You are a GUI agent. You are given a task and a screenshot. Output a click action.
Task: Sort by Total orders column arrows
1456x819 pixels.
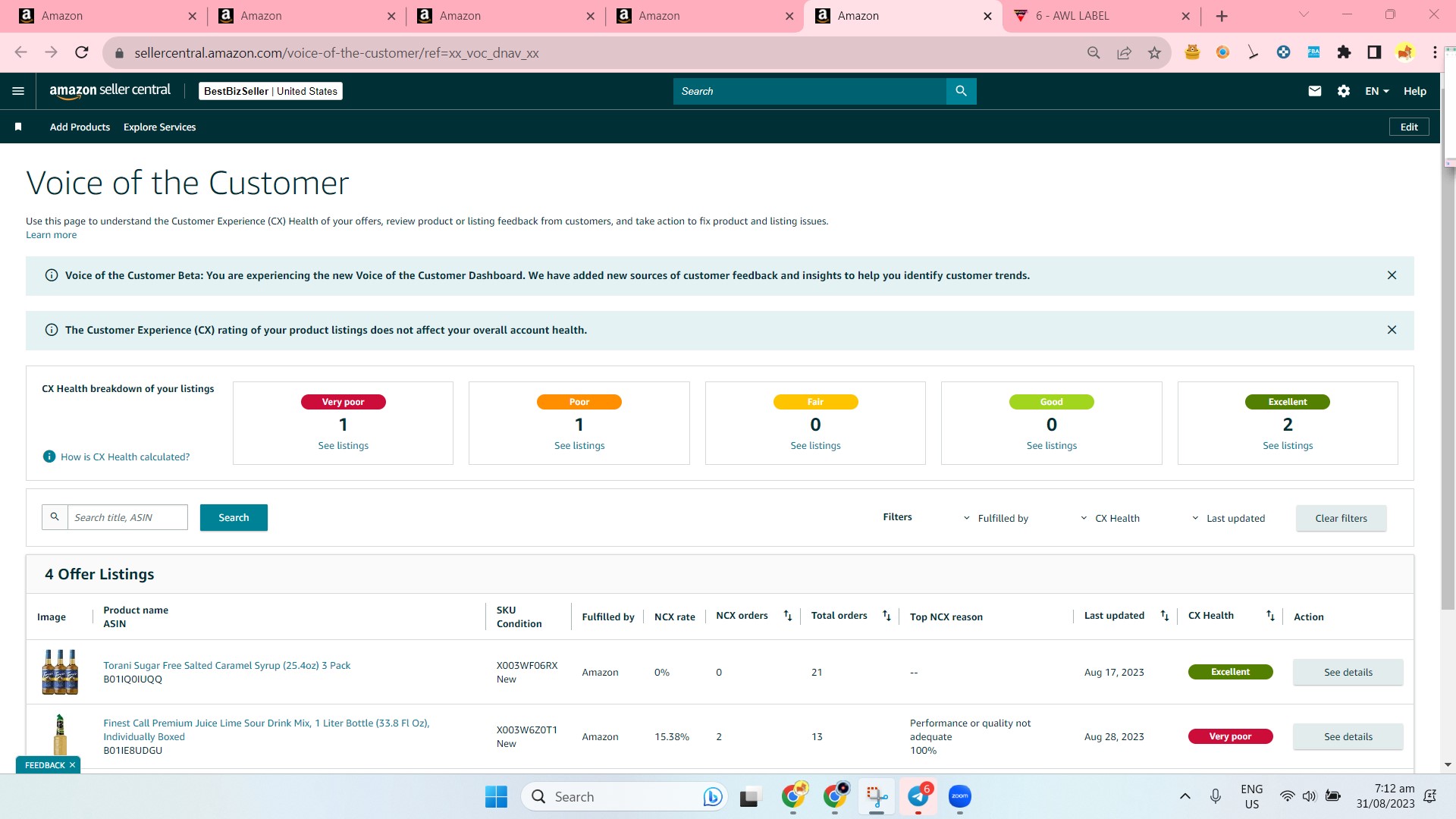coord(886,616)
